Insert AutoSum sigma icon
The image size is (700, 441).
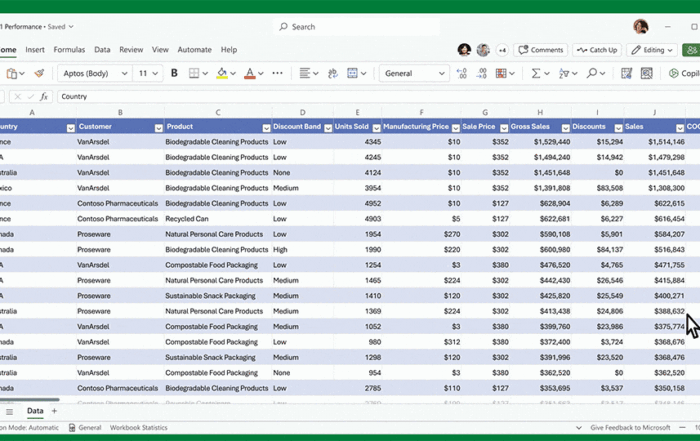click(x=536, y=73)
